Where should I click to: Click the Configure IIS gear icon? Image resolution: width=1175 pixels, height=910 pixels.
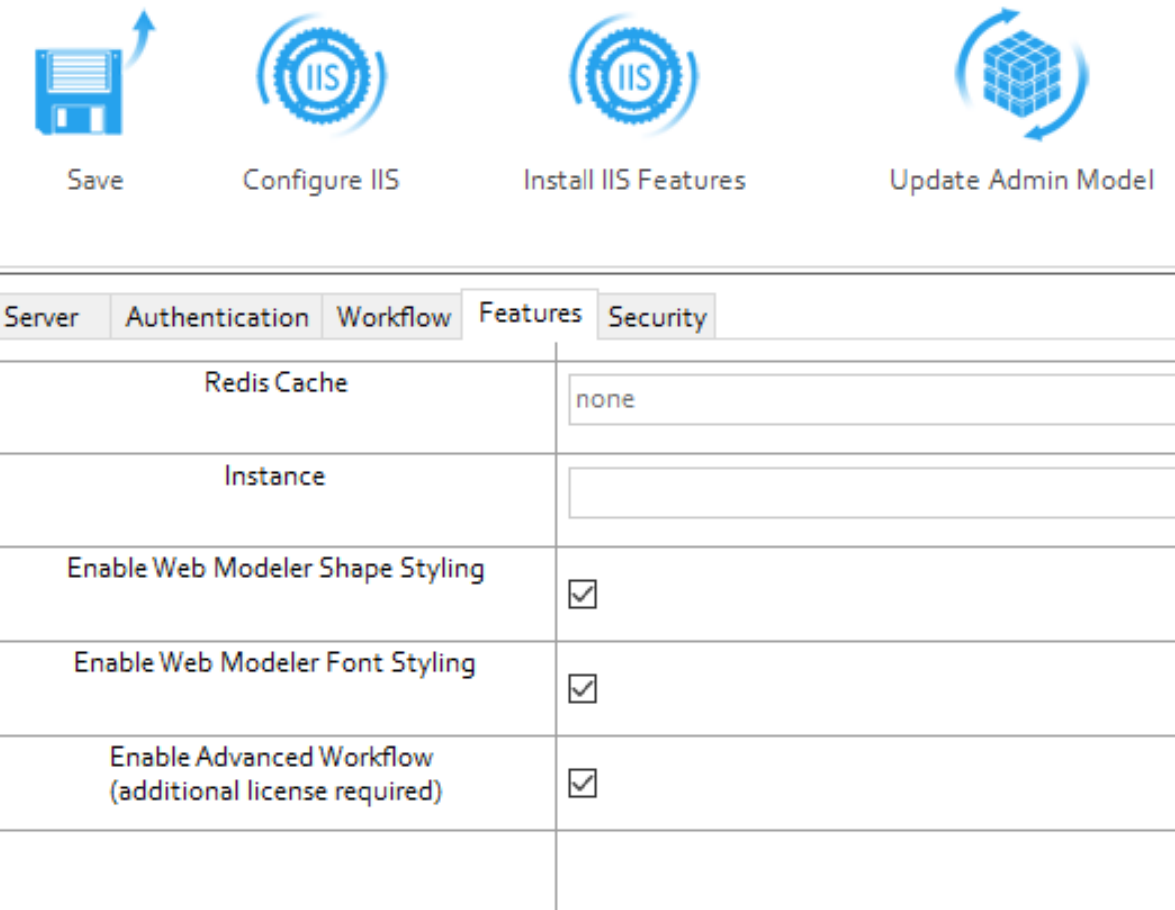click(321, 77)
